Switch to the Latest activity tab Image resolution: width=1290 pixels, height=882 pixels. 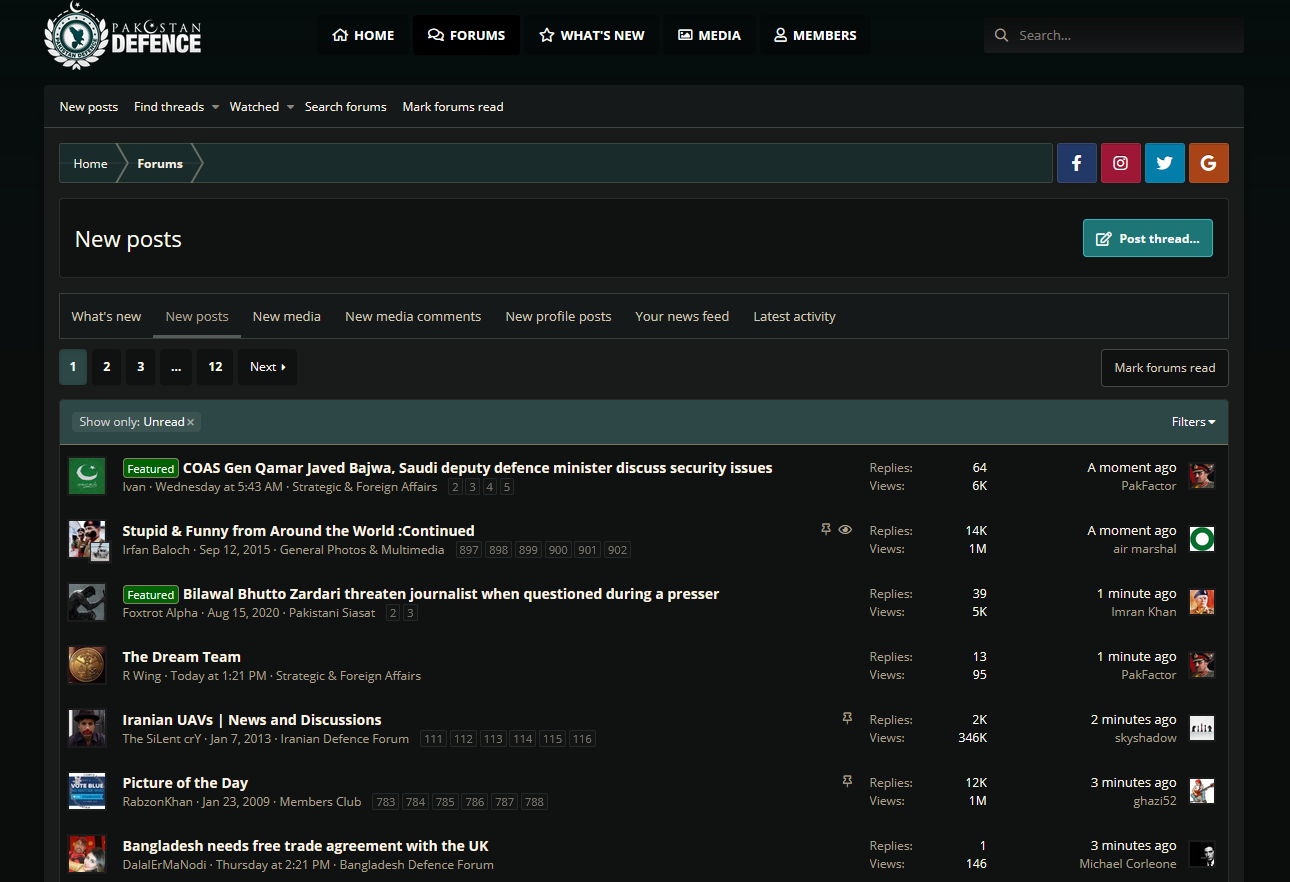(794, 316)
